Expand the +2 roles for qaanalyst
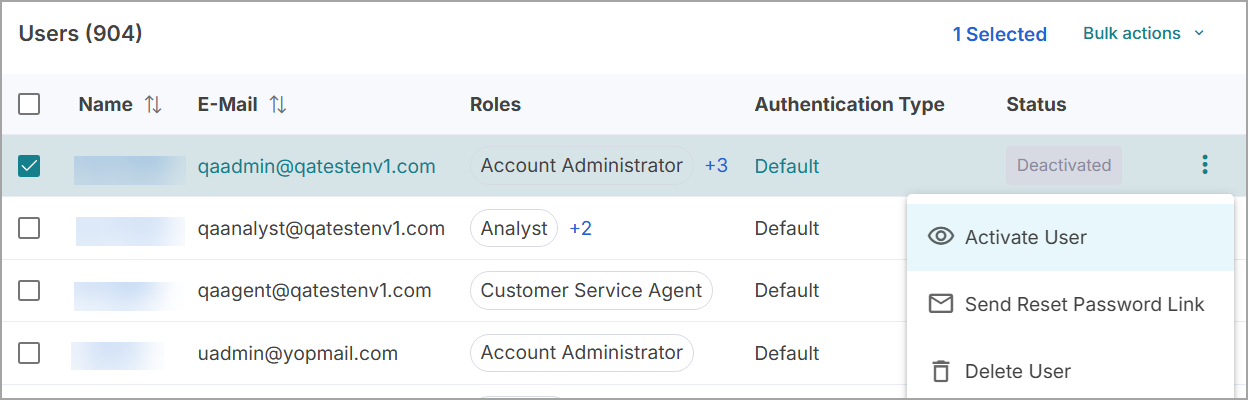The width and height of the screenshot is (1248, 400). point(580,228)
